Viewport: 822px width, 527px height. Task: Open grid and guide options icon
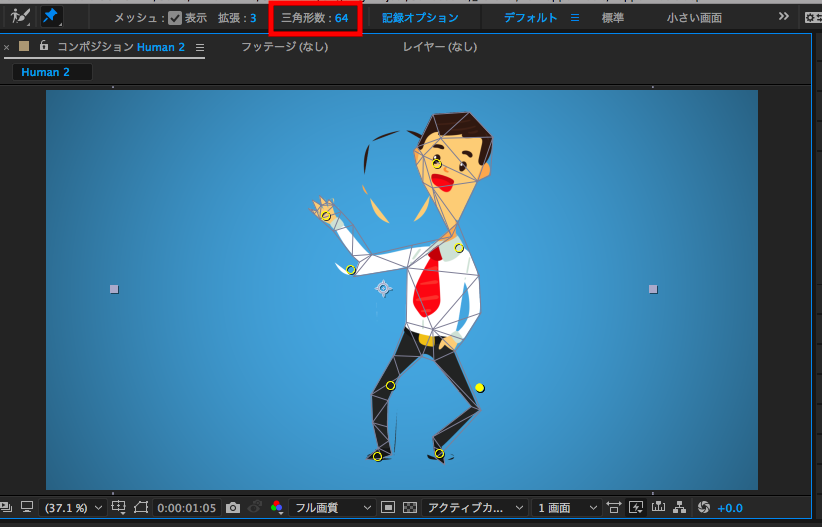pos(118,508)
